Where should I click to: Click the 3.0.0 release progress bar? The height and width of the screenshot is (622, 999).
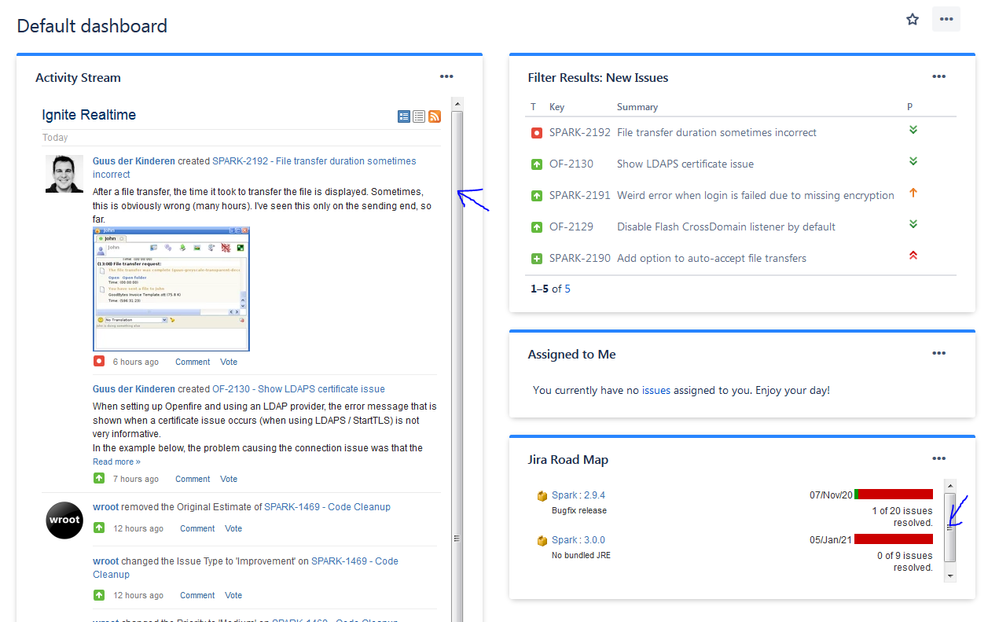pos(894,539)
